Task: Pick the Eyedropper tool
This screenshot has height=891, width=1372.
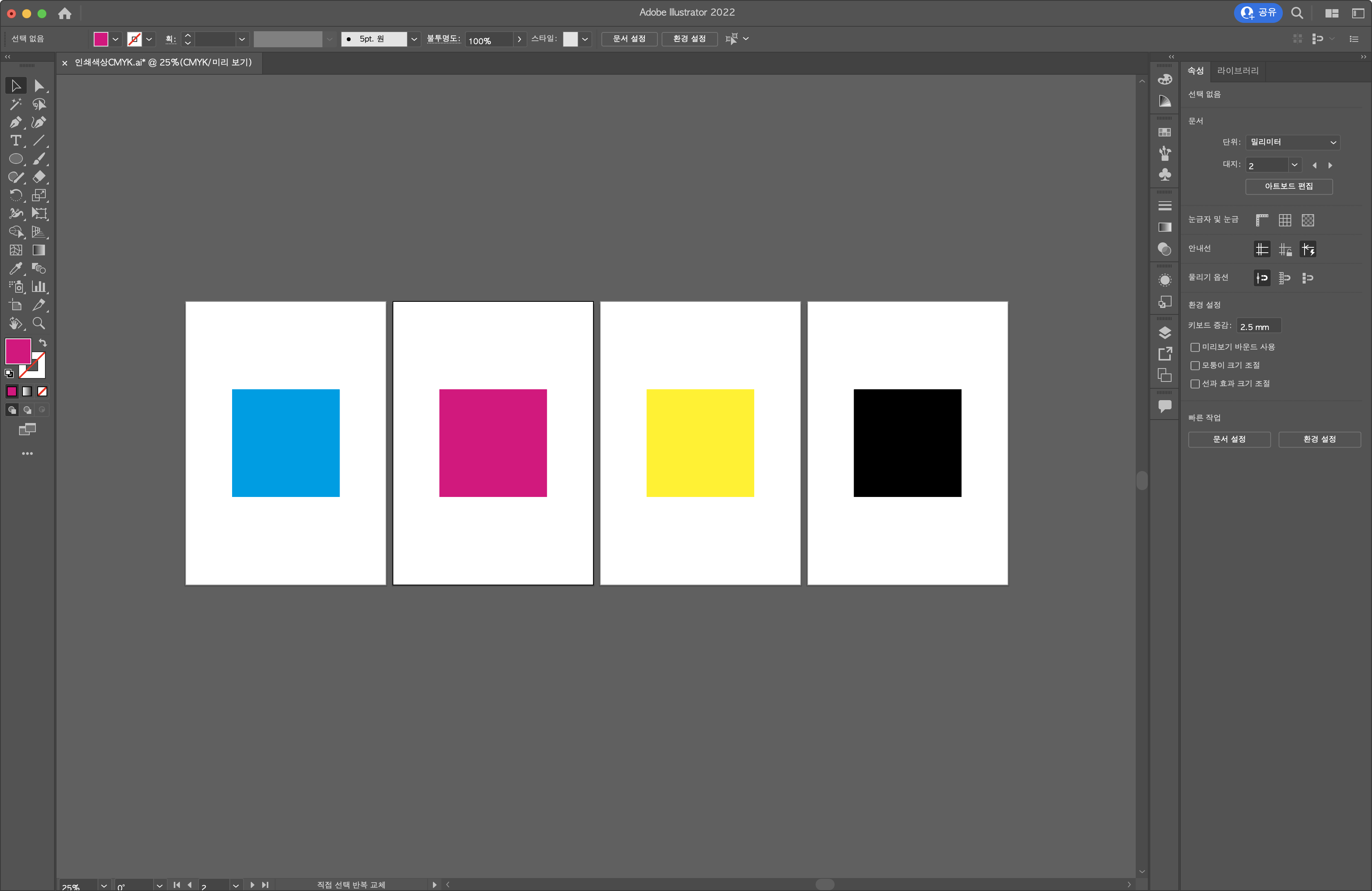Action: tap(16, 269)
